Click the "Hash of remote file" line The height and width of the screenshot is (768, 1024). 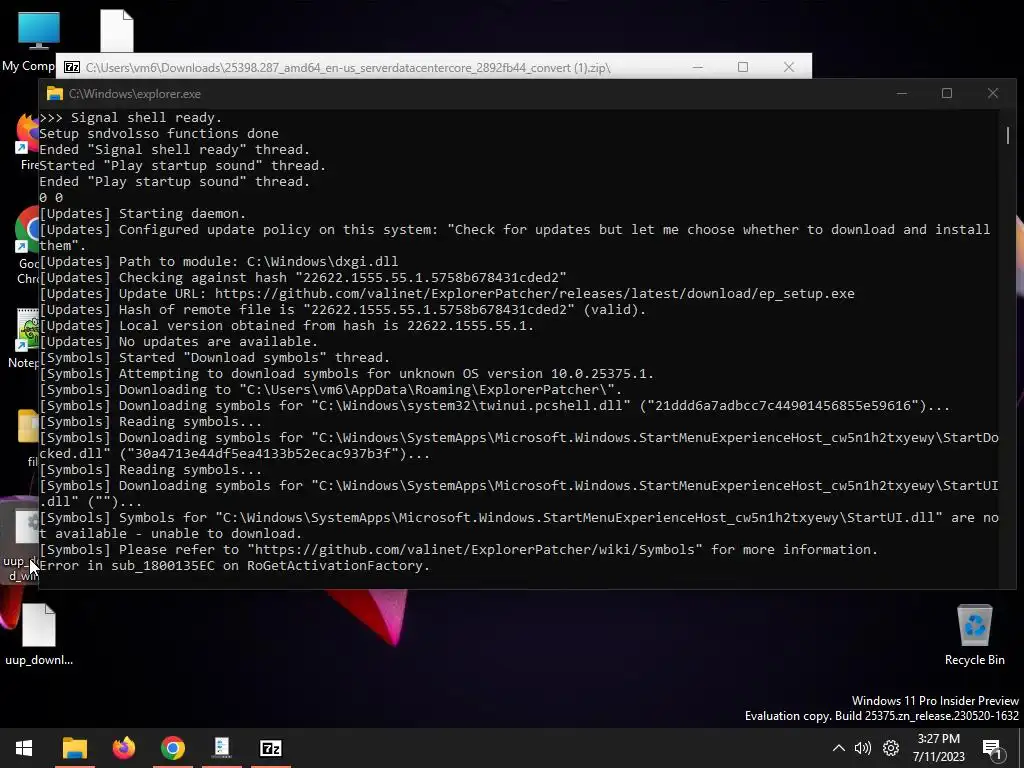(343, 310)
